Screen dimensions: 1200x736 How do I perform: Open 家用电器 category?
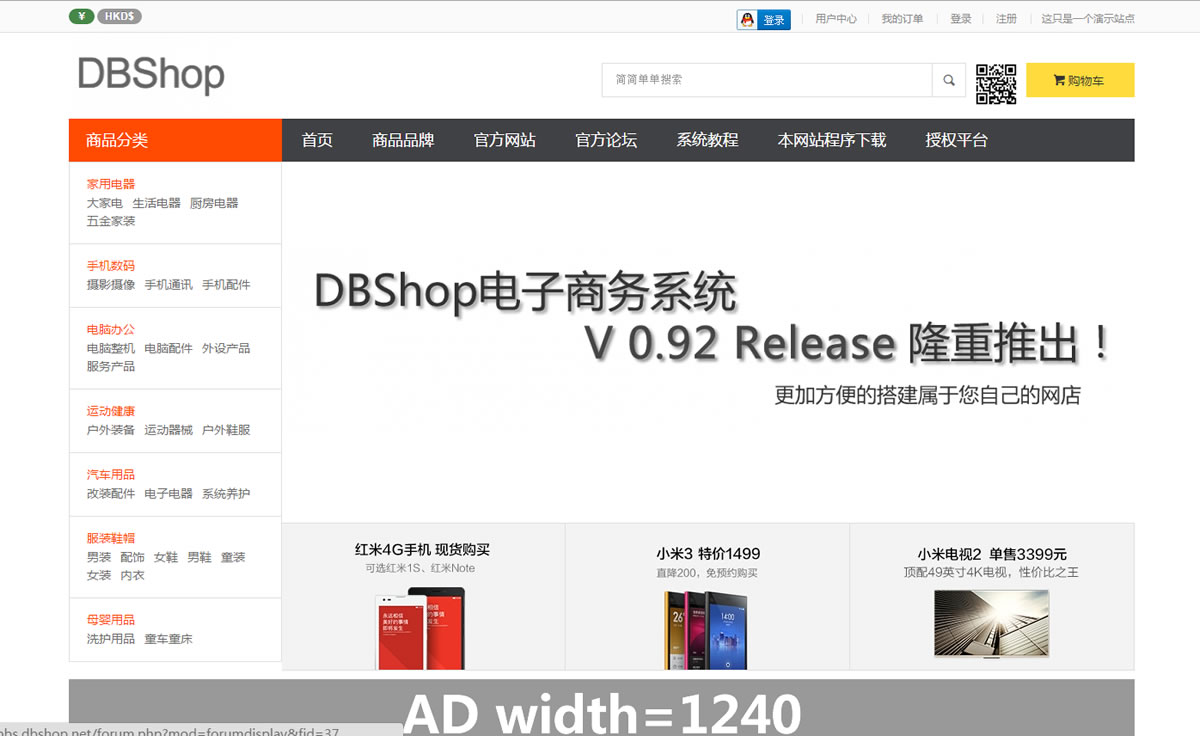point(111,184)
